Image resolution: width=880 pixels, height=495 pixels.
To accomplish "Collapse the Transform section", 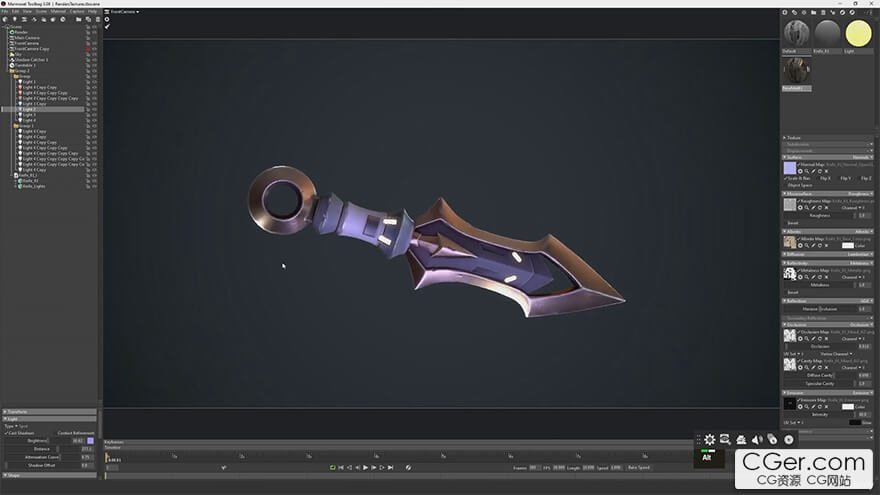I will tap(5, 411).
